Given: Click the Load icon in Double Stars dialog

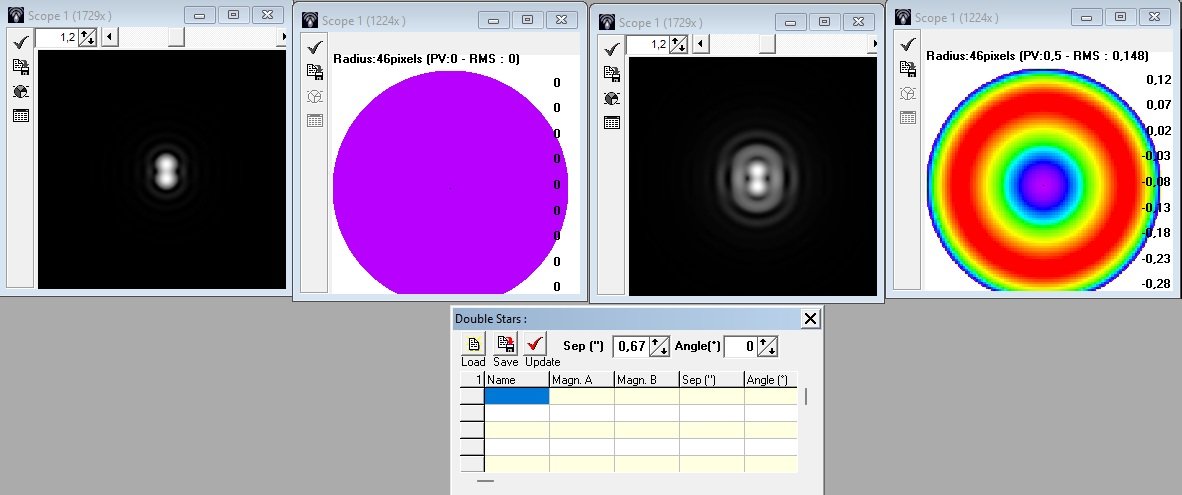Looking at the screenshot, I should click(x=473, y=344).
